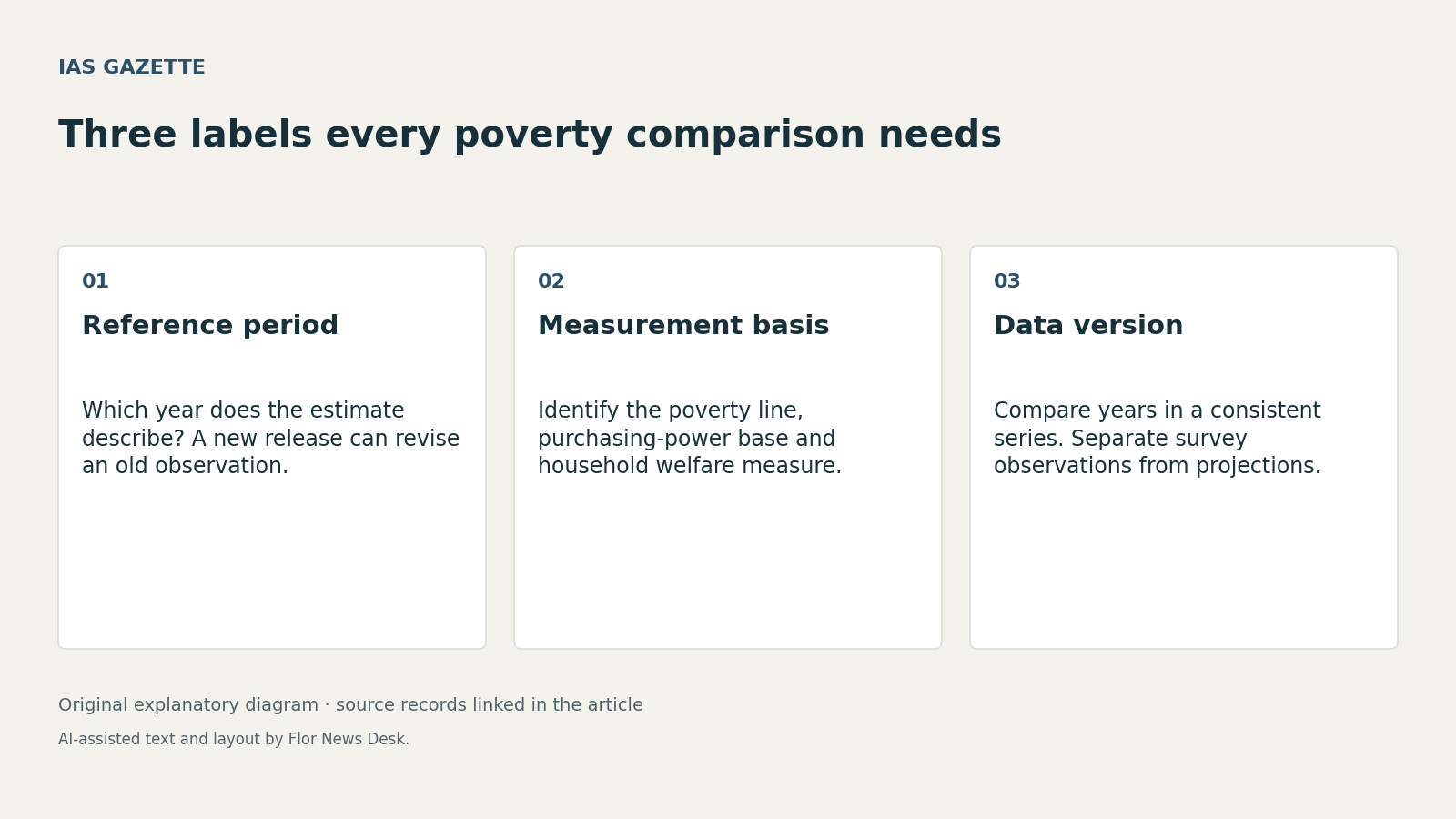The image size is (1456, 819).
Task: Click the Data version heading
Action: click(x=1088, y=326)
